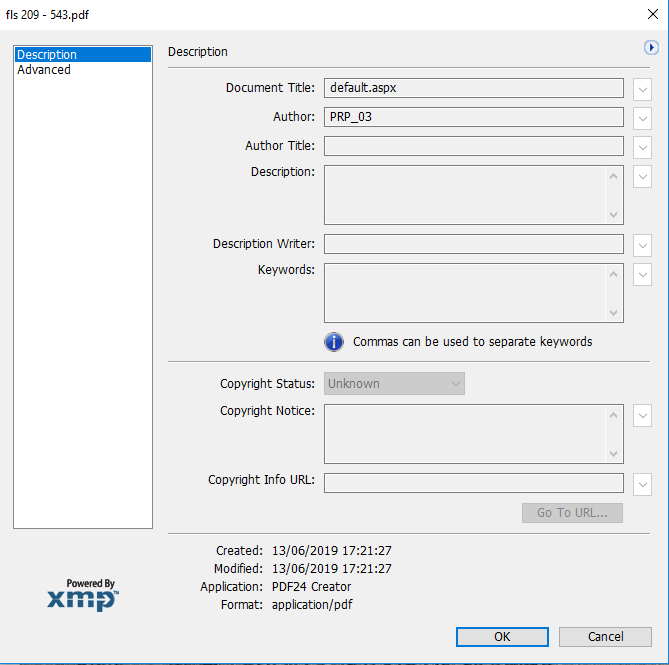The width and height of the screenshot is (669, 665).
Task: Click the application/pdf format value
Action: 312,605
